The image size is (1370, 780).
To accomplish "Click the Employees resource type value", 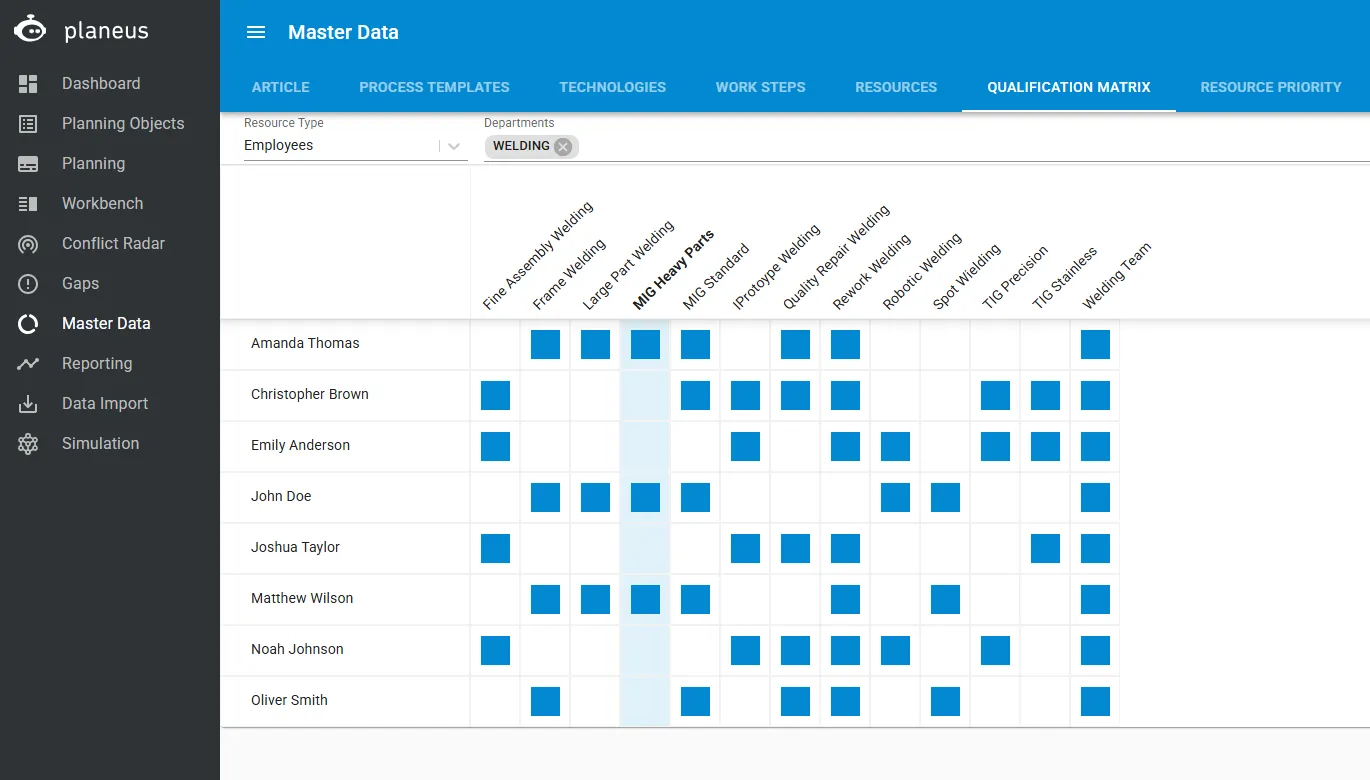I will [x=278, y=146].
